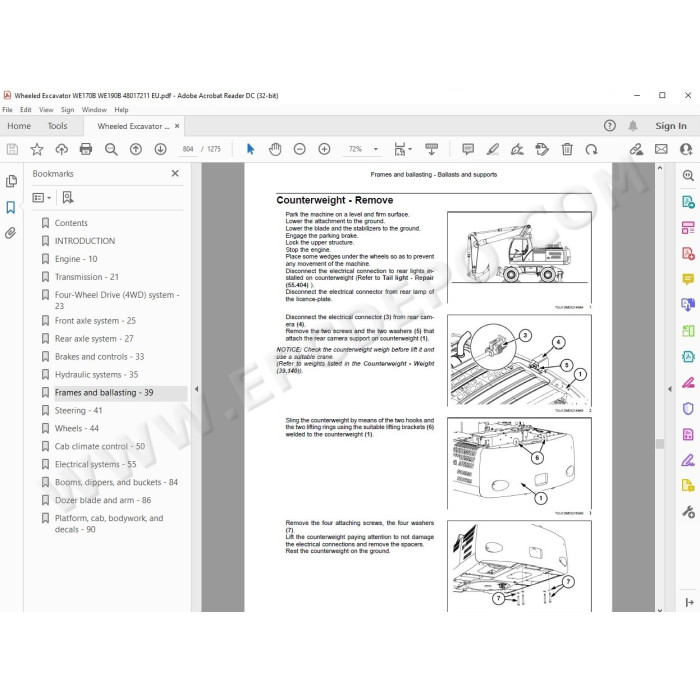Open the Contents bookmark
Image resolution: width=700 pixels, height=700 pixels.
point(71,223)
